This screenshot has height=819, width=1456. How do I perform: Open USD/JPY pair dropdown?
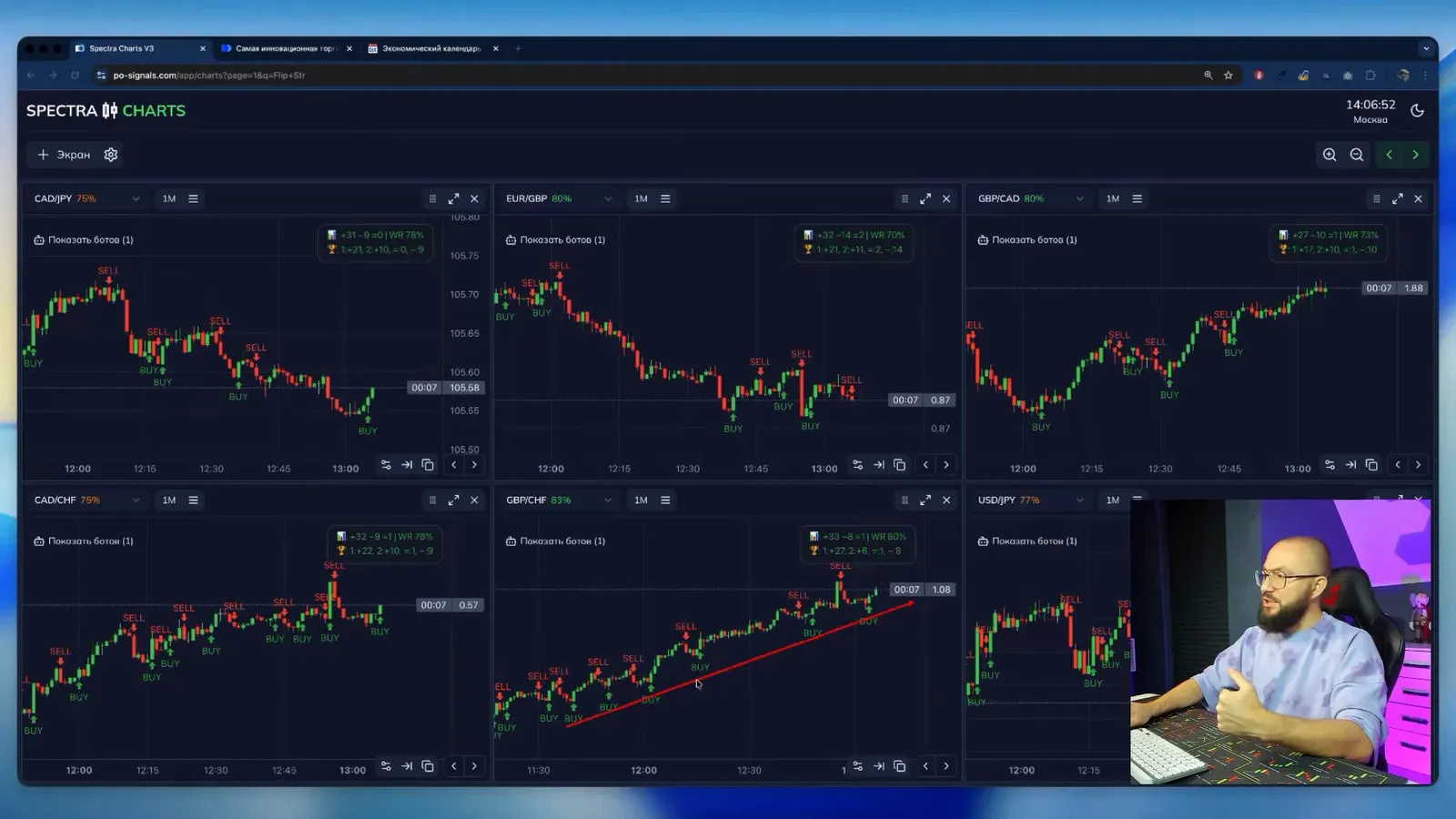[x=1031, y=500]
